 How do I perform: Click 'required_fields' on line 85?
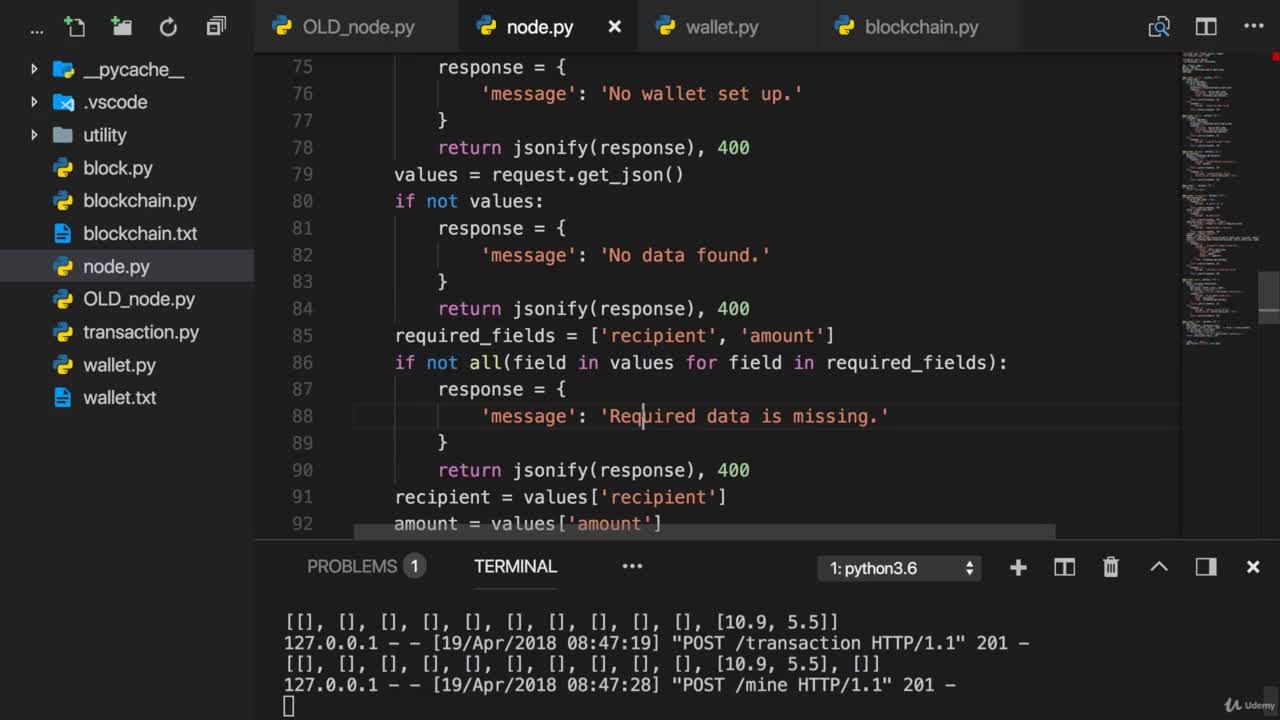475,336
